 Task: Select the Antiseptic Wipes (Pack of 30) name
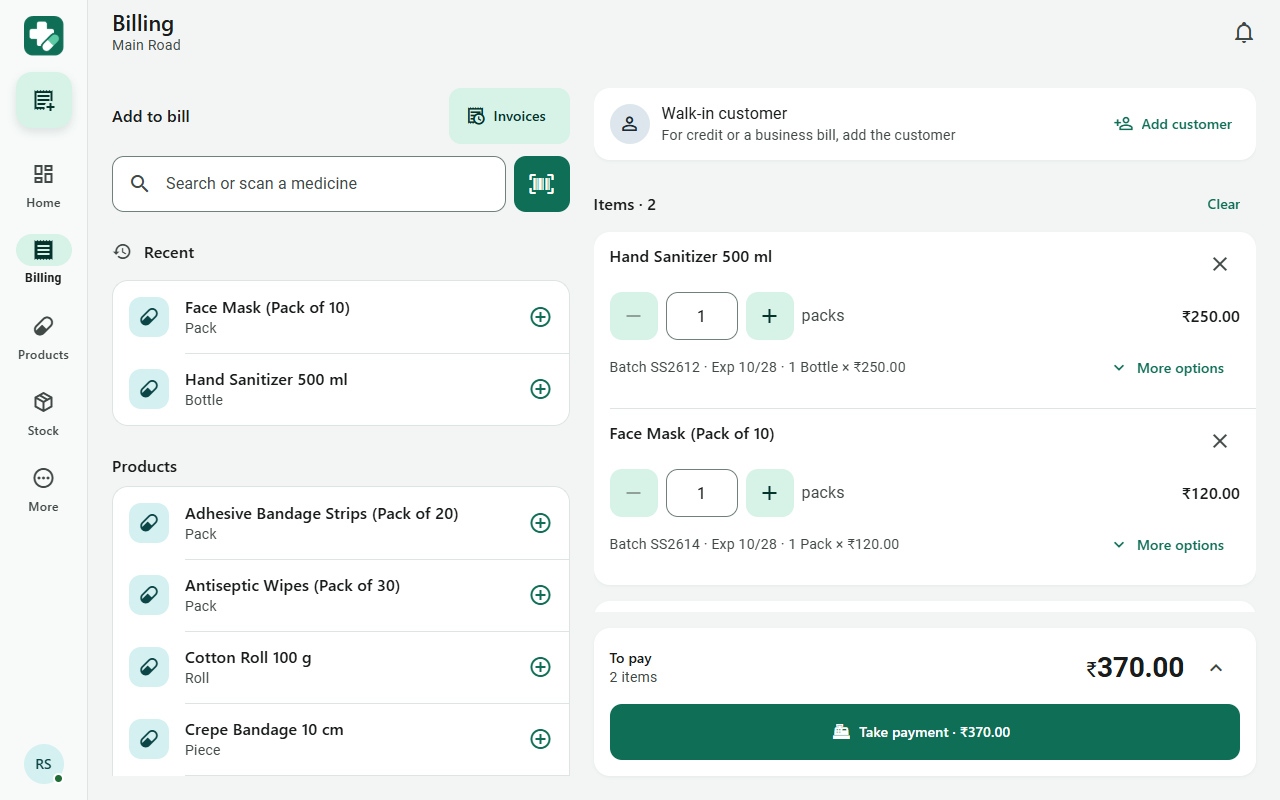[292, 586]
